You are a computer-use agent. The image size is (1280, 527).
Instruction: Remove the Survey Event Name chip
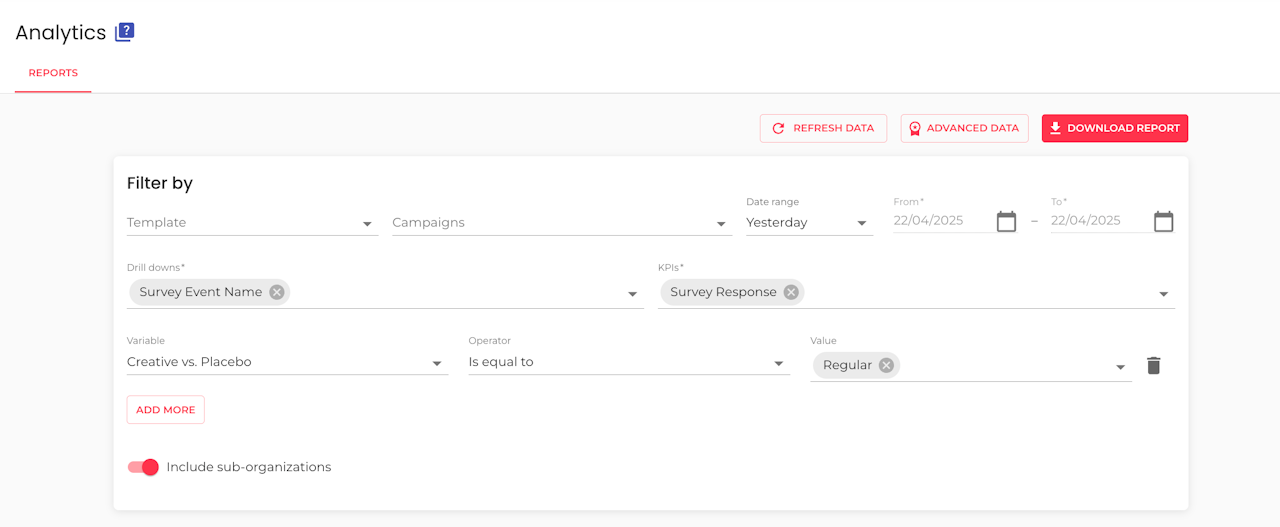point(277,292)
